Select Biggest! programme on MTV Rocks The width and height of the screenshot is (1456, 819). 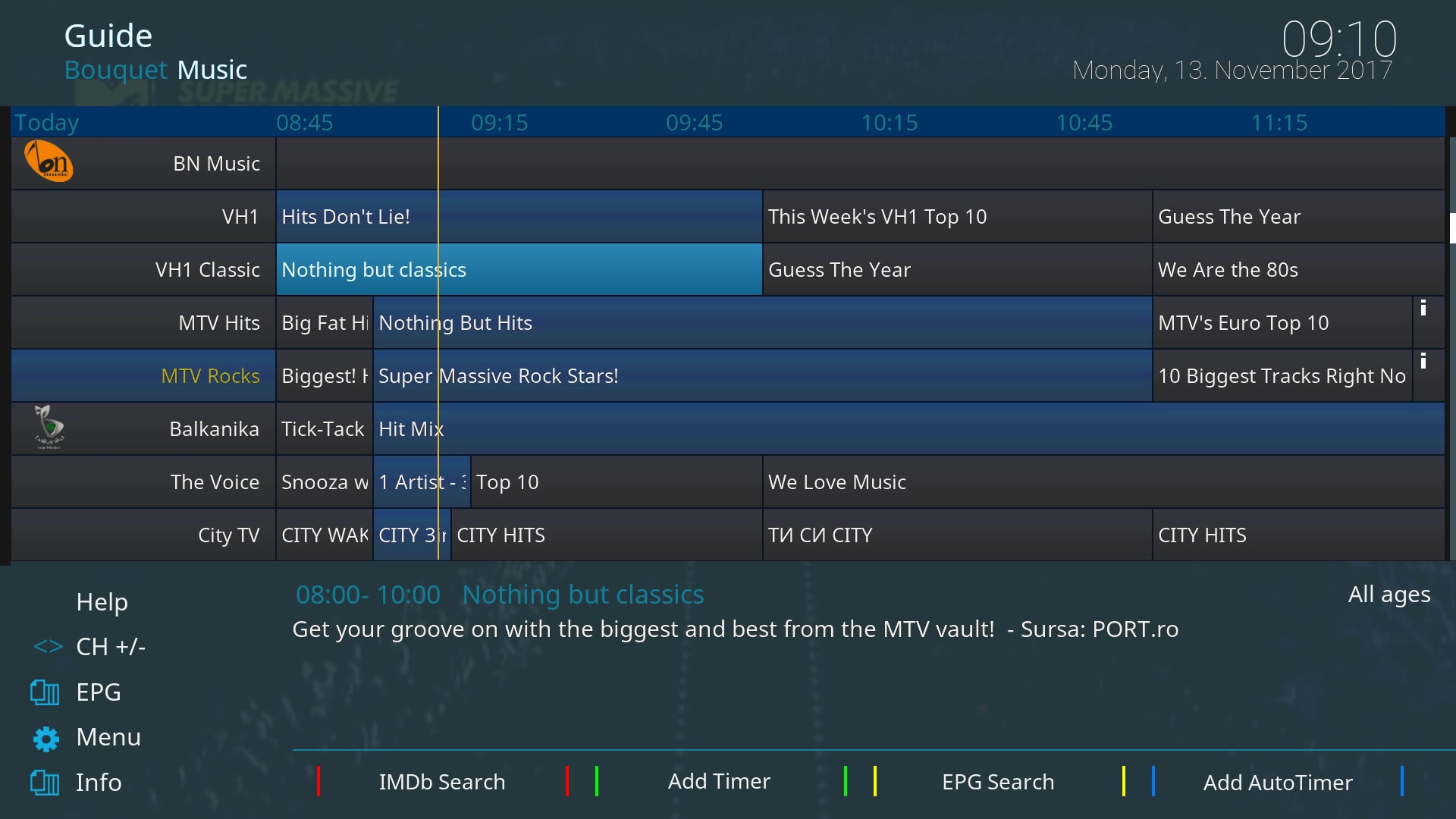325,375
